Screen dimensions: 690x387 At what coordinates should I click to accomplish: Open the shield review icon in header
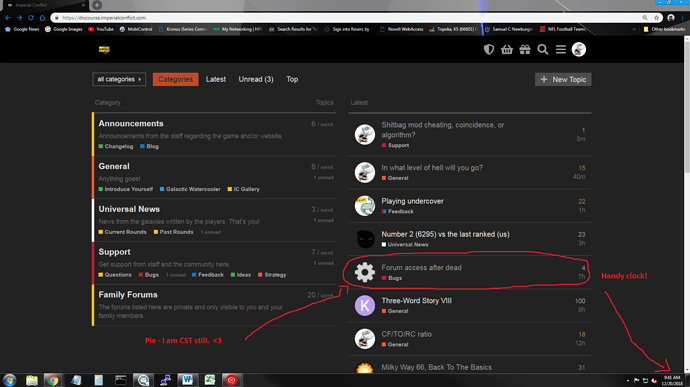coord(488,49)
